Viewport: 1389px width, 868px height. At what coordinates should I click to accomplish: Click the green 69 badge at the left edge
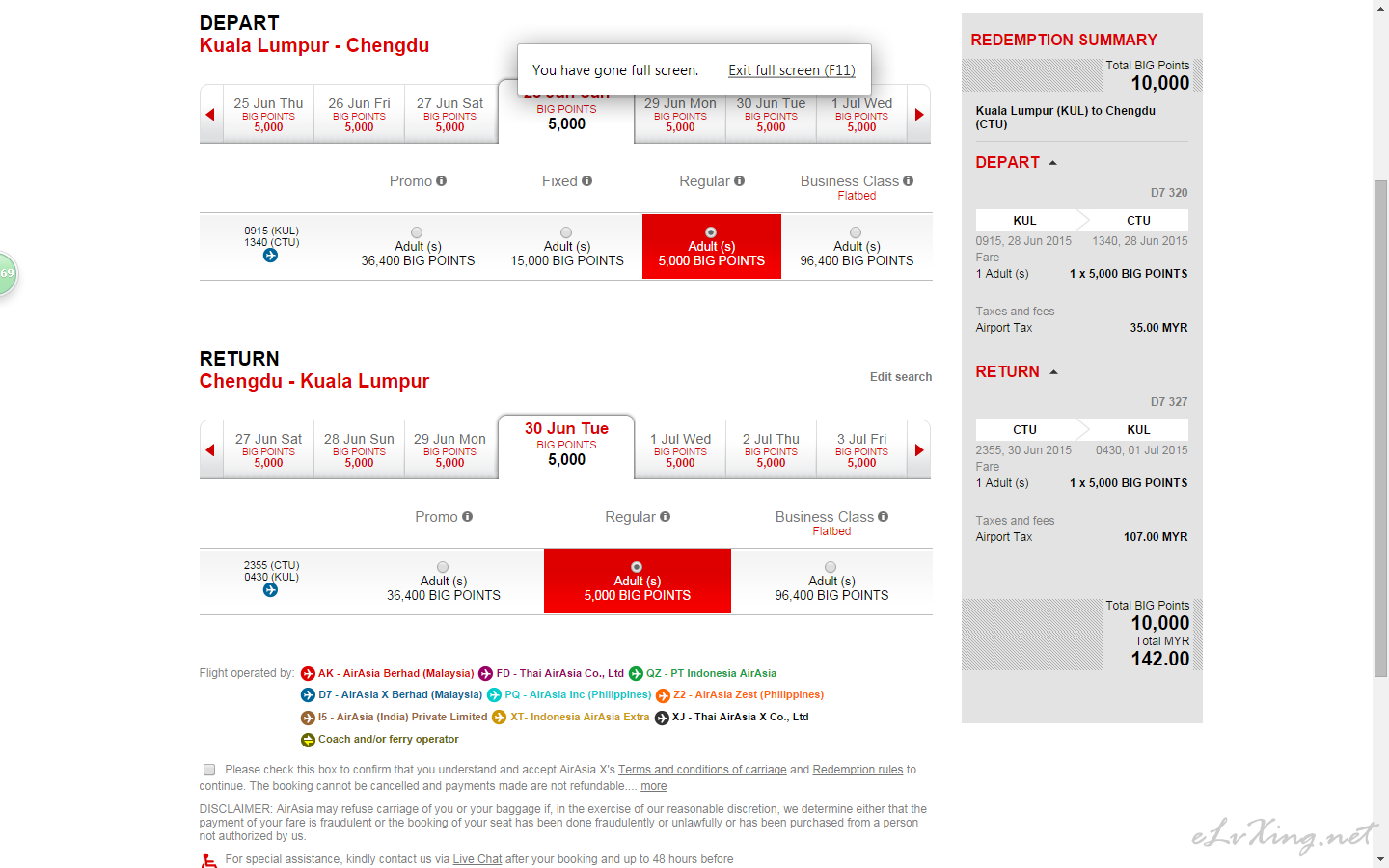7,273
